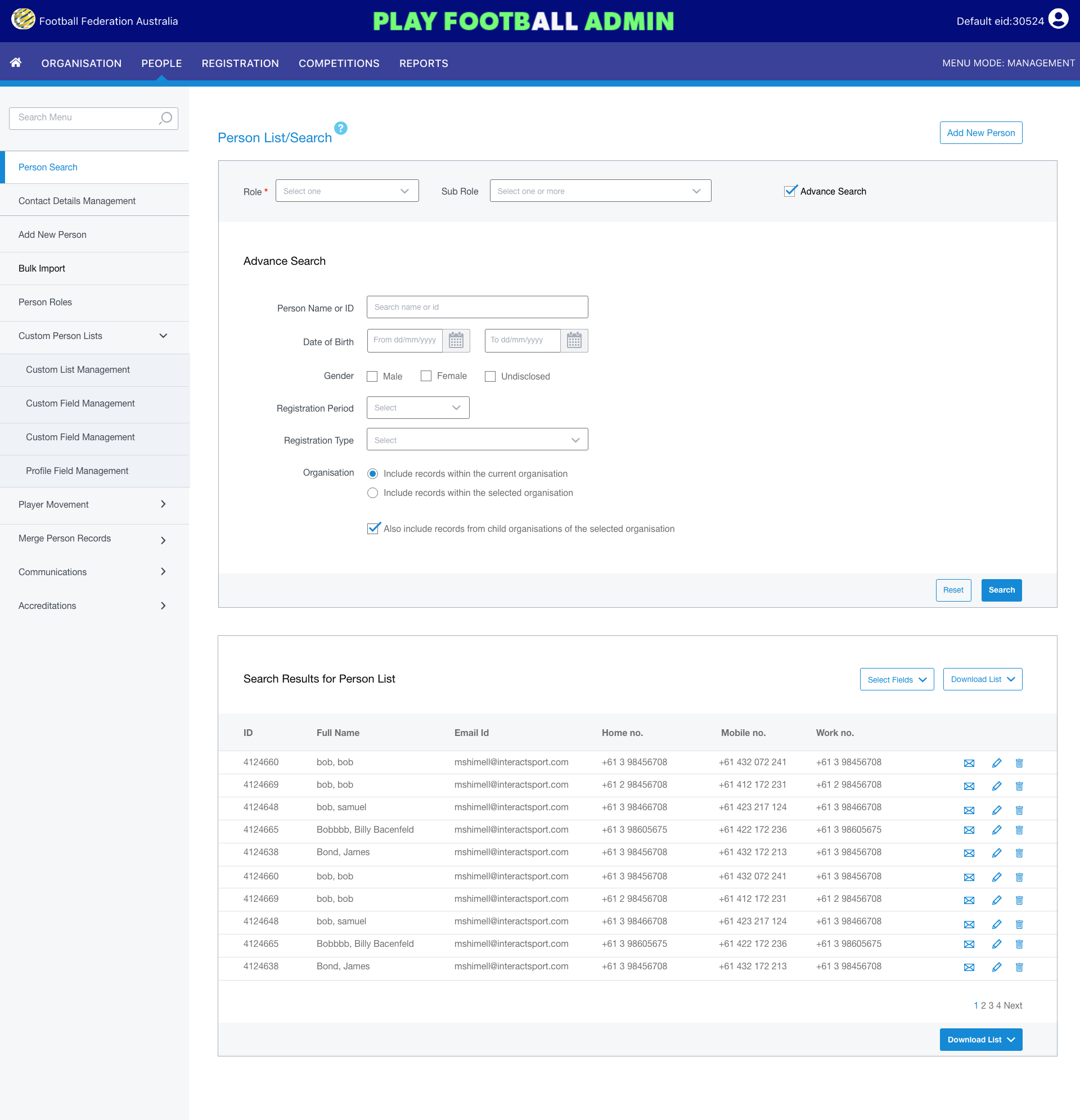Uncheck the Advance Search checkbox
The image size is (1080, 1120).
click(790, 191)
